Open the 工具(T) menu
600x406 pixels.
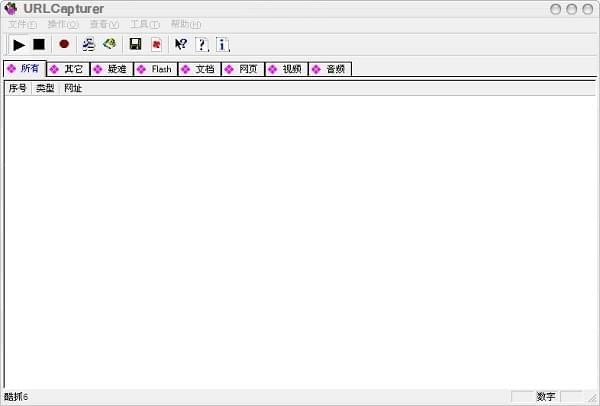[145, 24]
